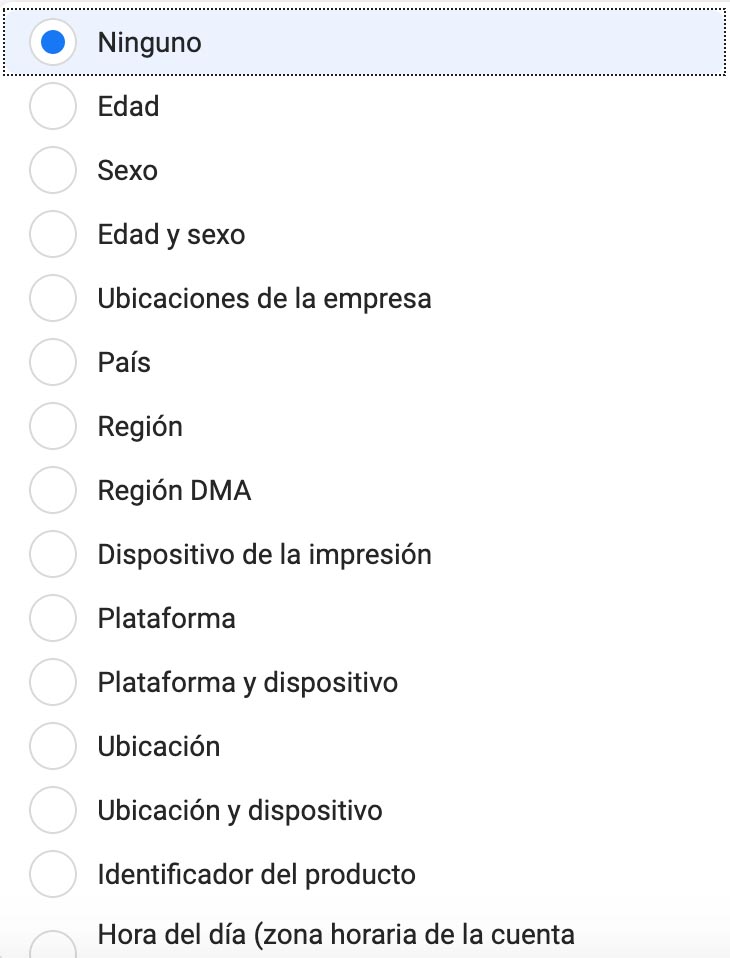Select Ubicación y dispositivo option

point(52,810)
